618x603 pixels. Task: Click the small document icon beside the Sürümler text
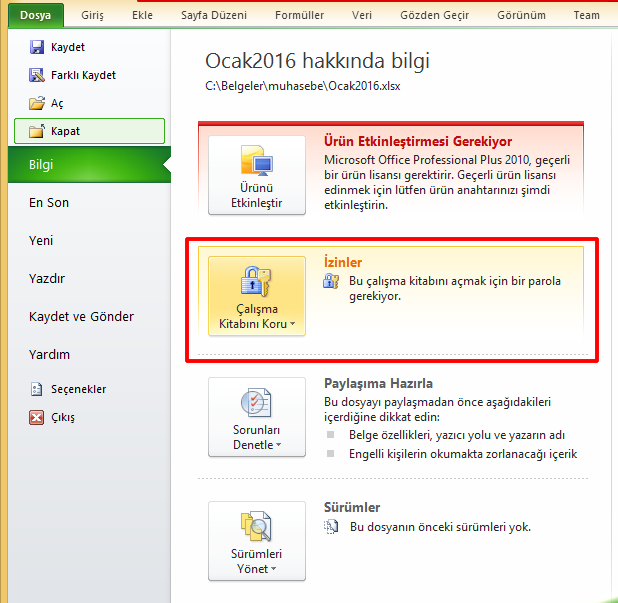click(x=331, y=527)
